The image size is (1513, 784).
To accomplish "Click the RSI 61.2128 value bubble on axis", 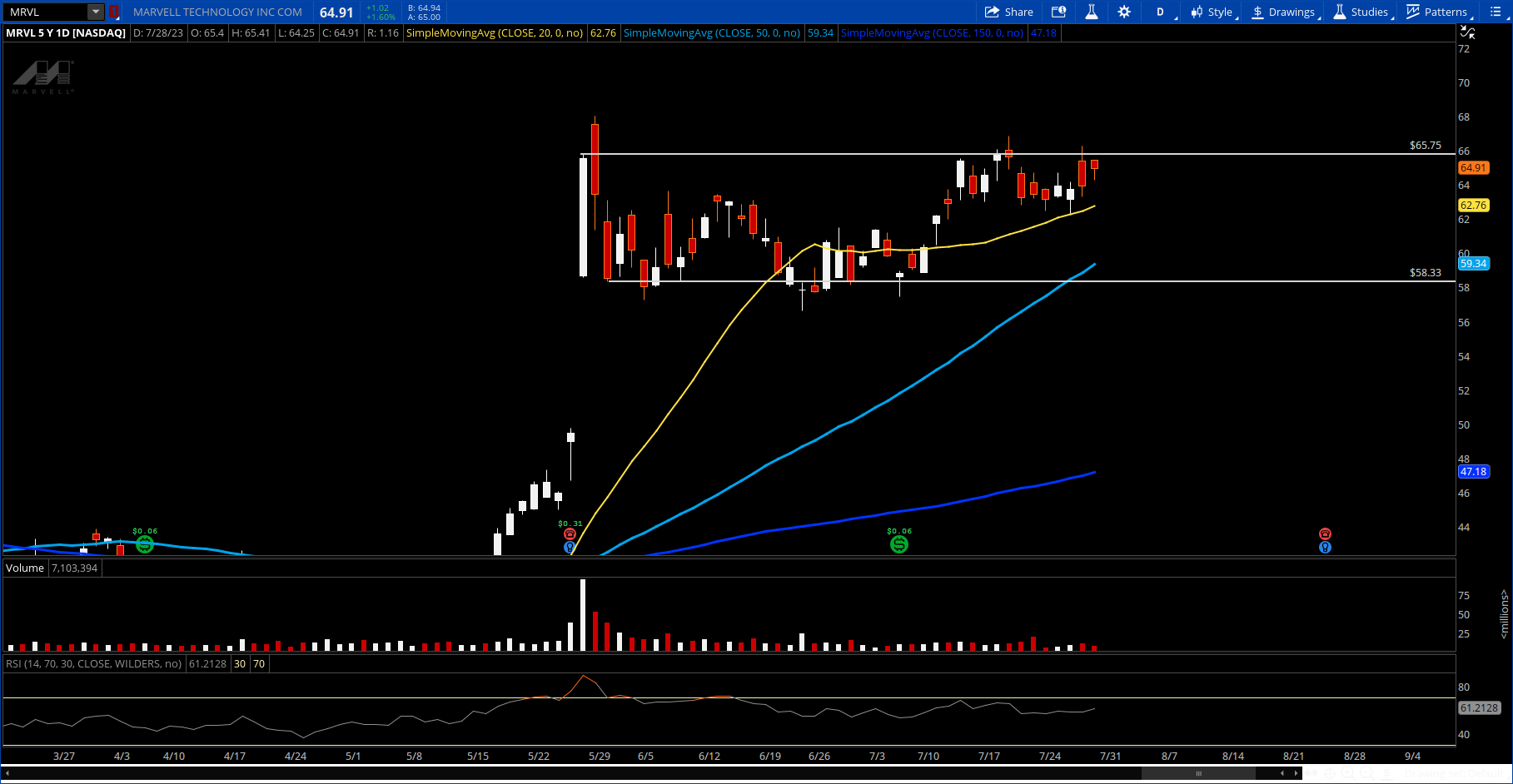I will 1479,708.
